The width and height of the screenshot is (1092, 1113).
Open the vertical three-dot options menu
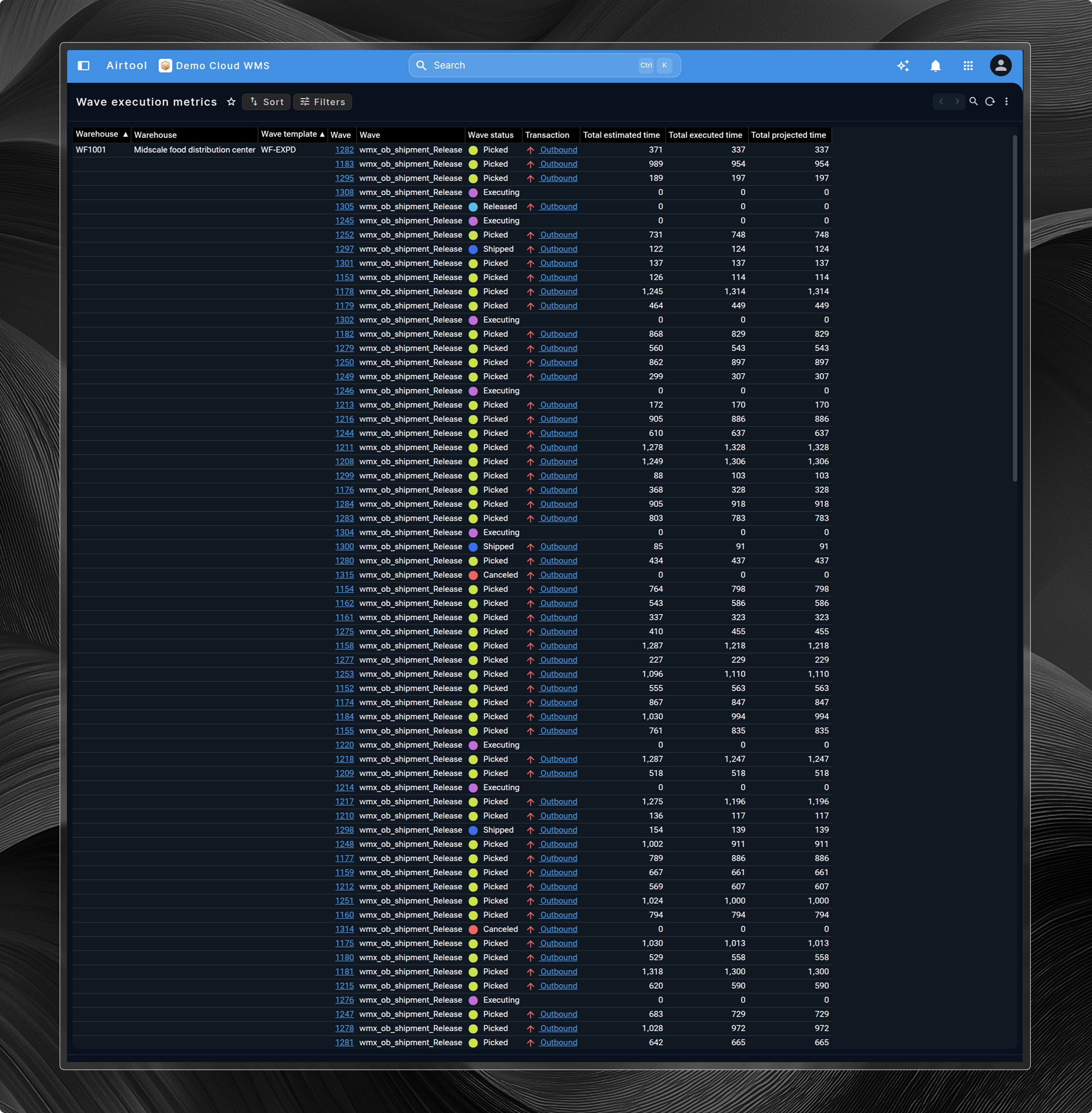[1007, 101]
